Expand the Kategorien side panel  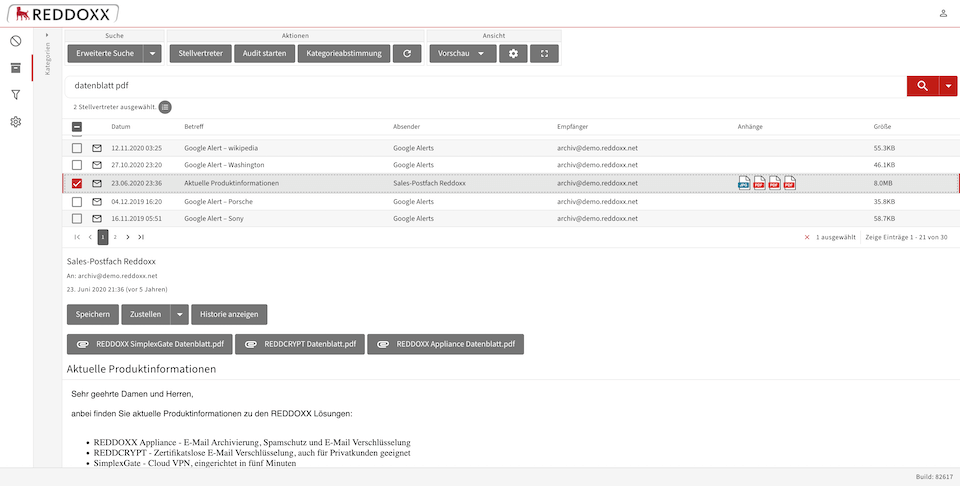click(48, 35)
